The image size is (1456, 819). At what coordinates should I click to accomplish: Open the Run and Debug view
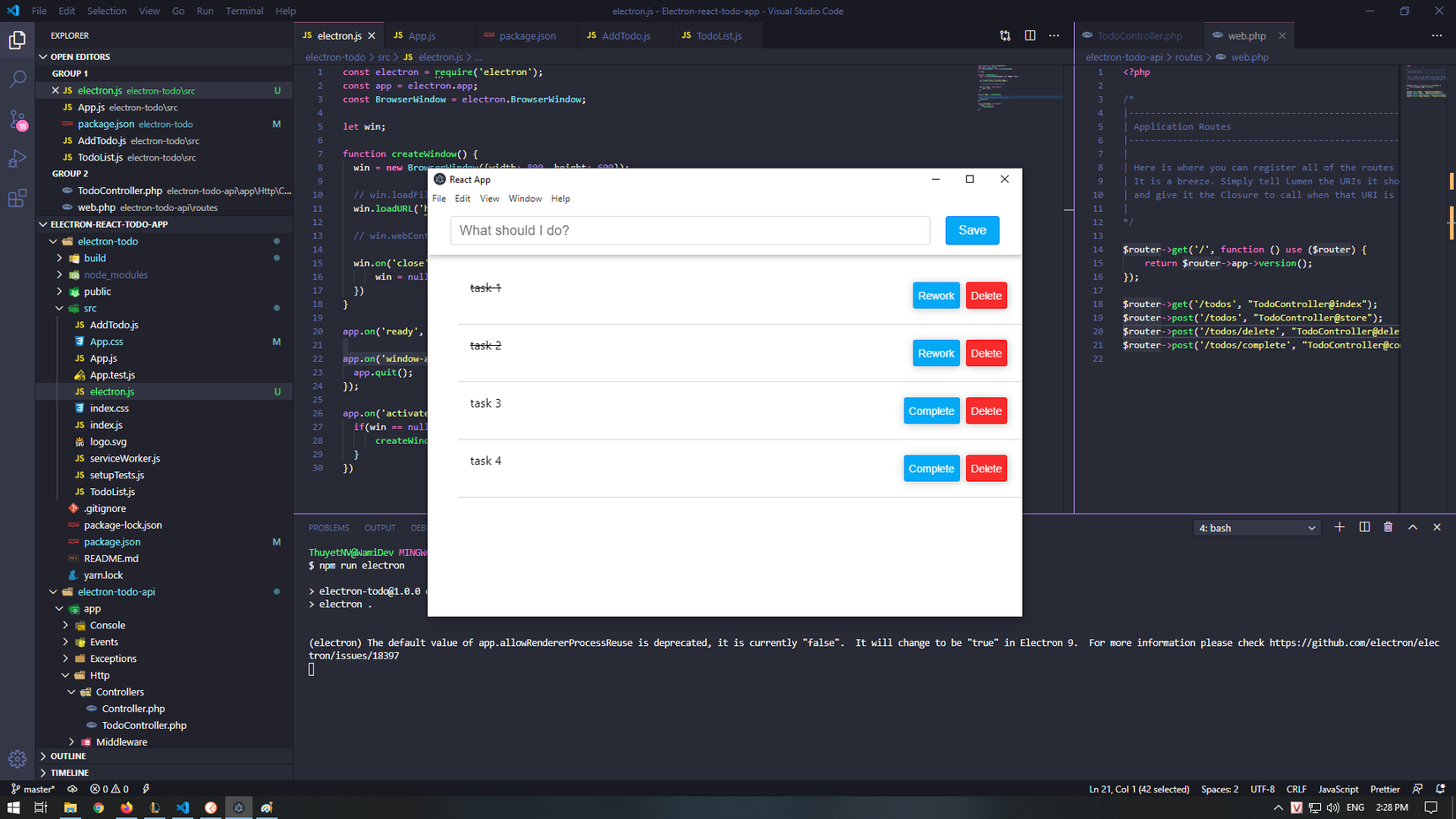[x=18, y=159]
